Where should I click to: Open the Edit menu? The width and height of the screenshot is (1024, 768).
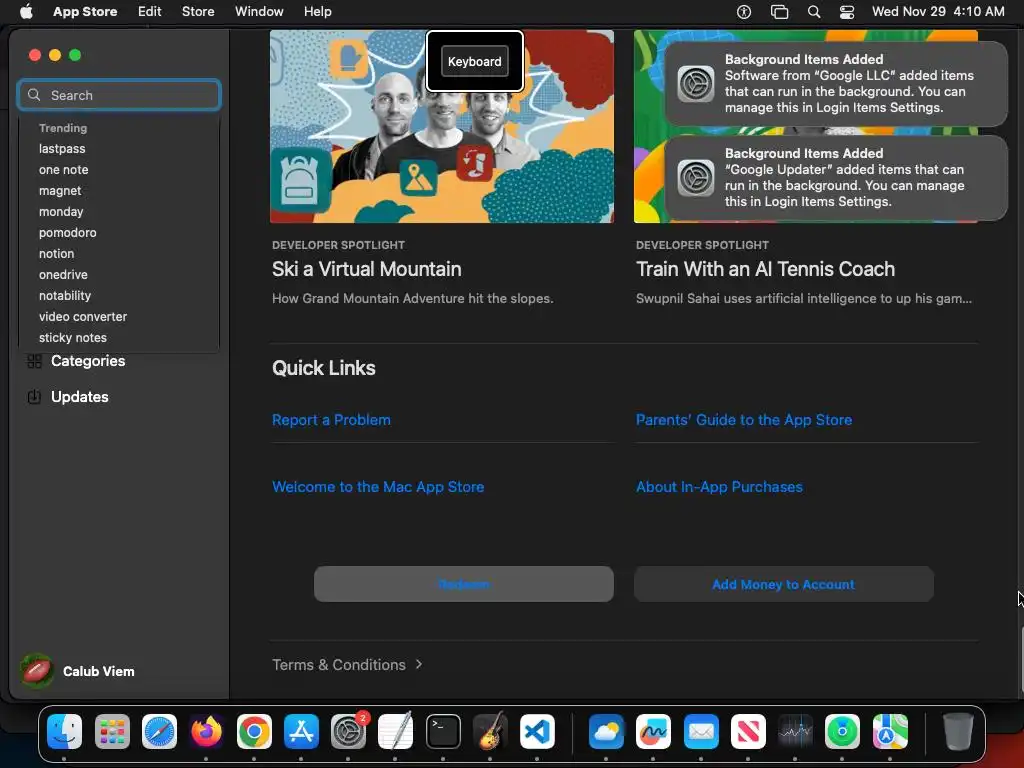coord(150,11)
